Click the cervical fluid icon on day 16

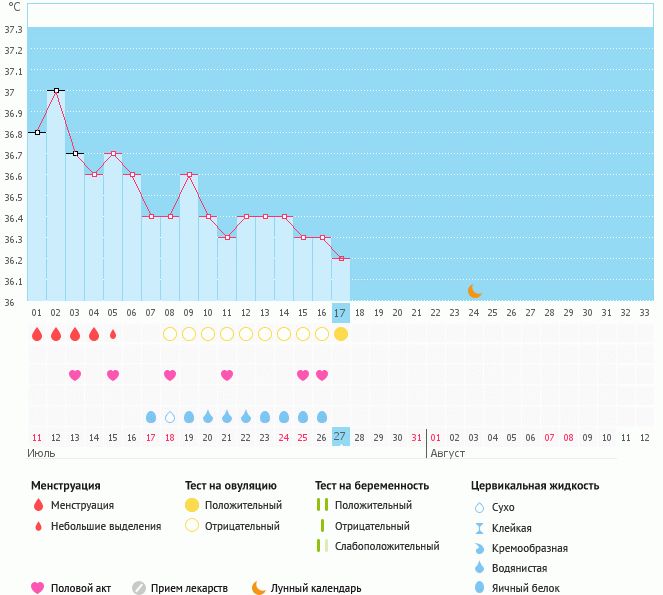322,416
